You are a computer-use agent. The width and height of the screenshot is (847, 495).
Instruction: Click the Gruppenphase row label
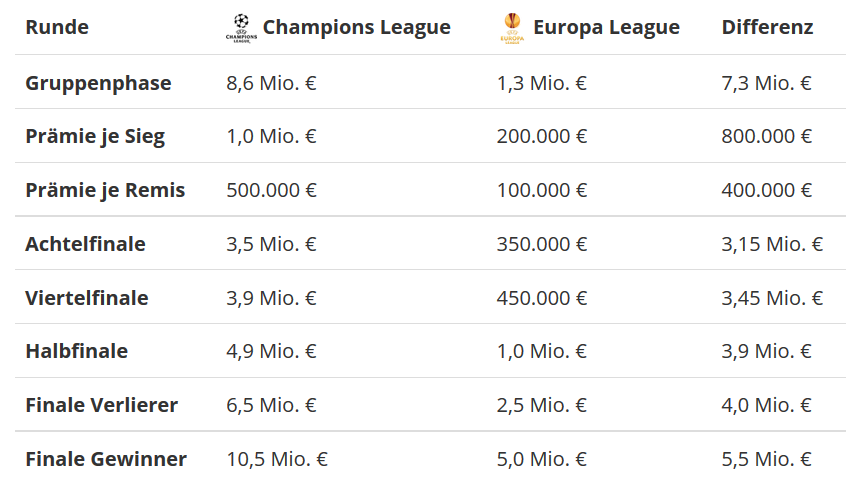(x=98, y=83)
